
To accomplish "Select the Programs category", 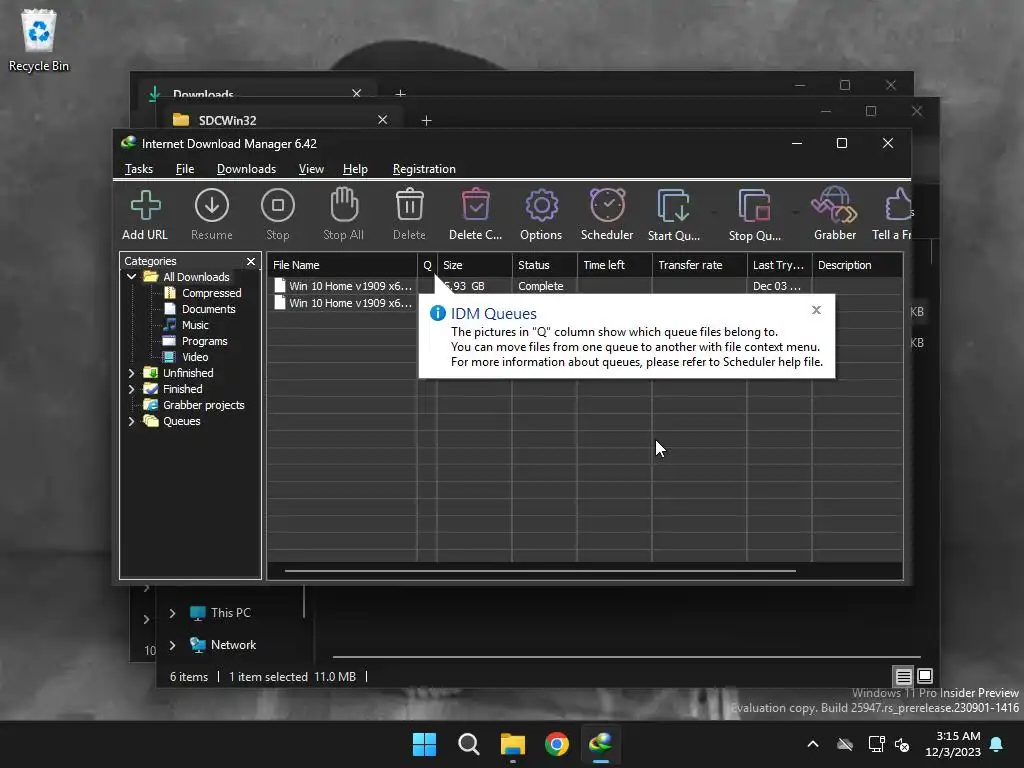I will (x=204, y=341).
